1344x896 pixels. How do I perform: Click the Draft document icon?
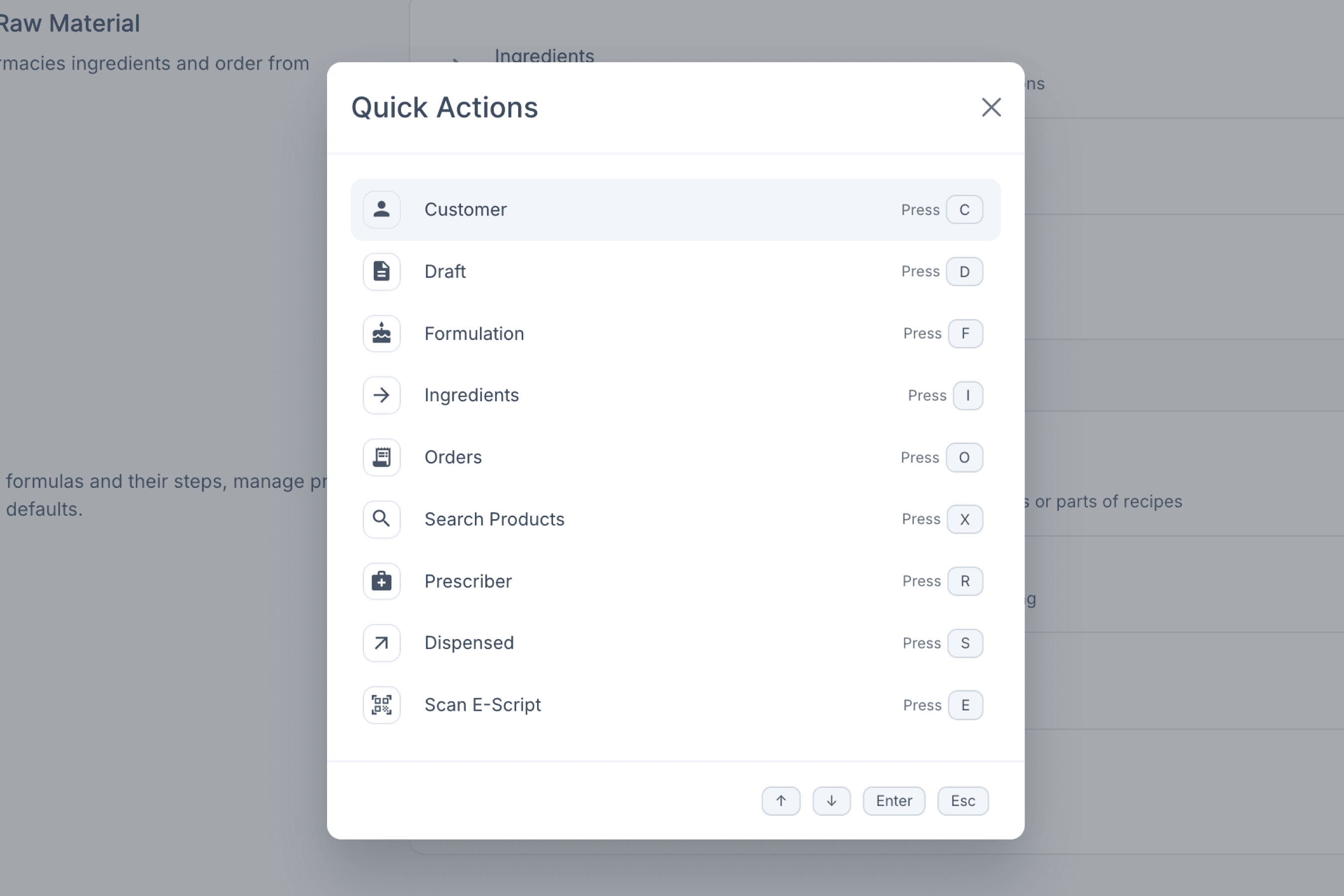click(x=382, y=271)
